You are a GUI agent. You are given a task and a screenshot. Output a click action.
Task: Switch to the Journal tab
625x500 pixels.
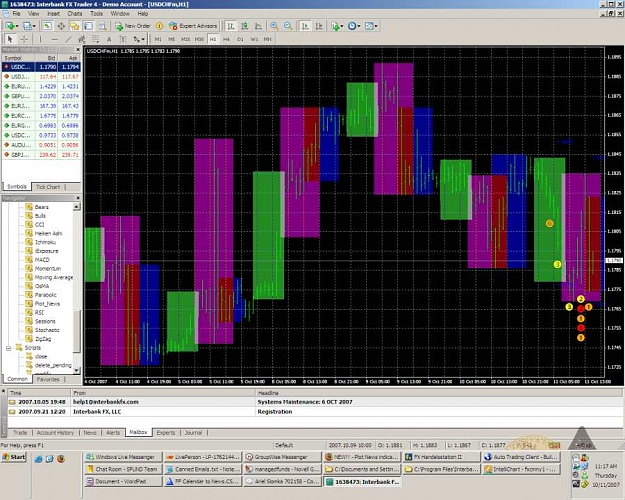pos(193,433)
